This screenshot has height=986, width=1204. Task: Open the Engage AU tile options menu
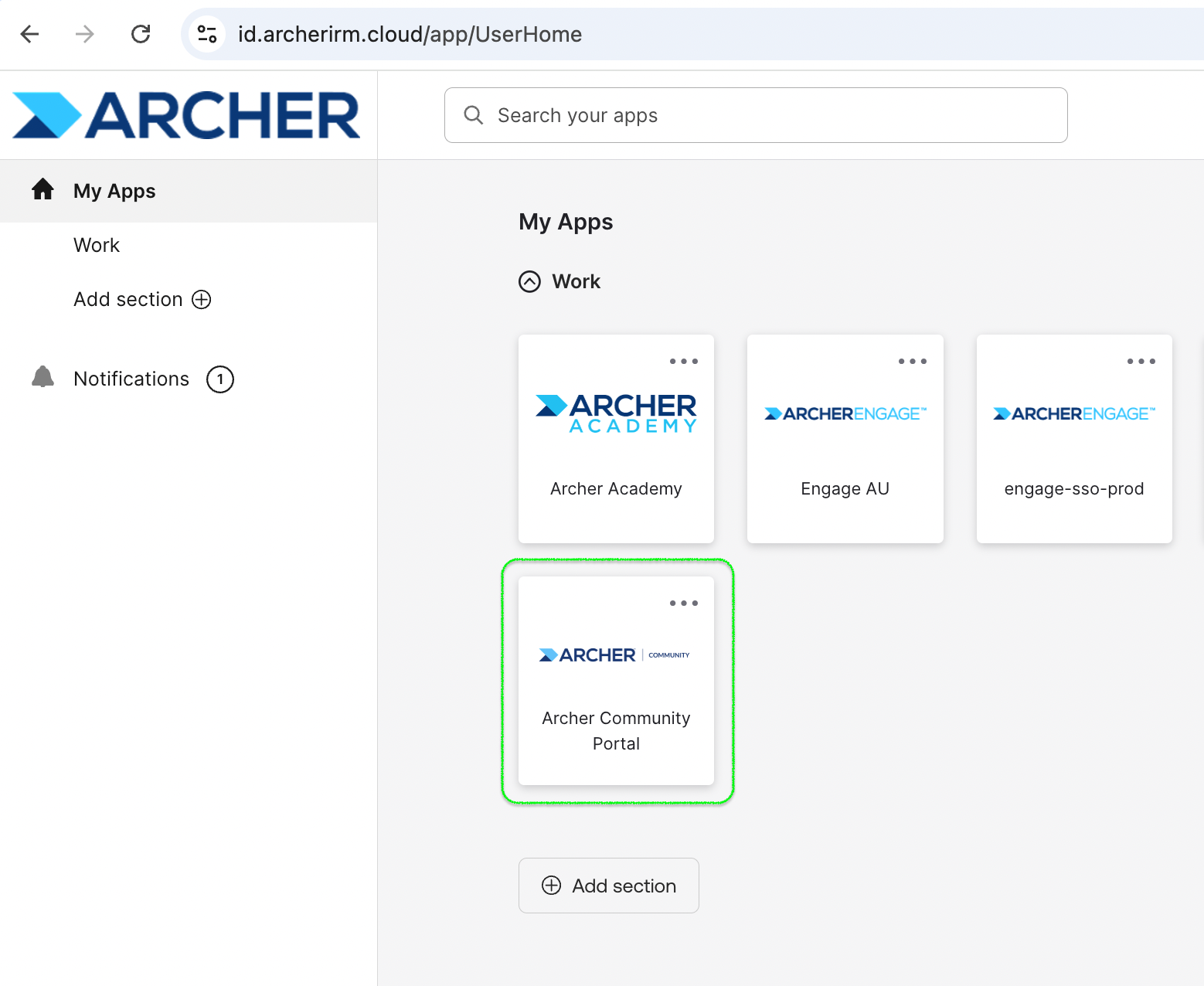point(912,360)
